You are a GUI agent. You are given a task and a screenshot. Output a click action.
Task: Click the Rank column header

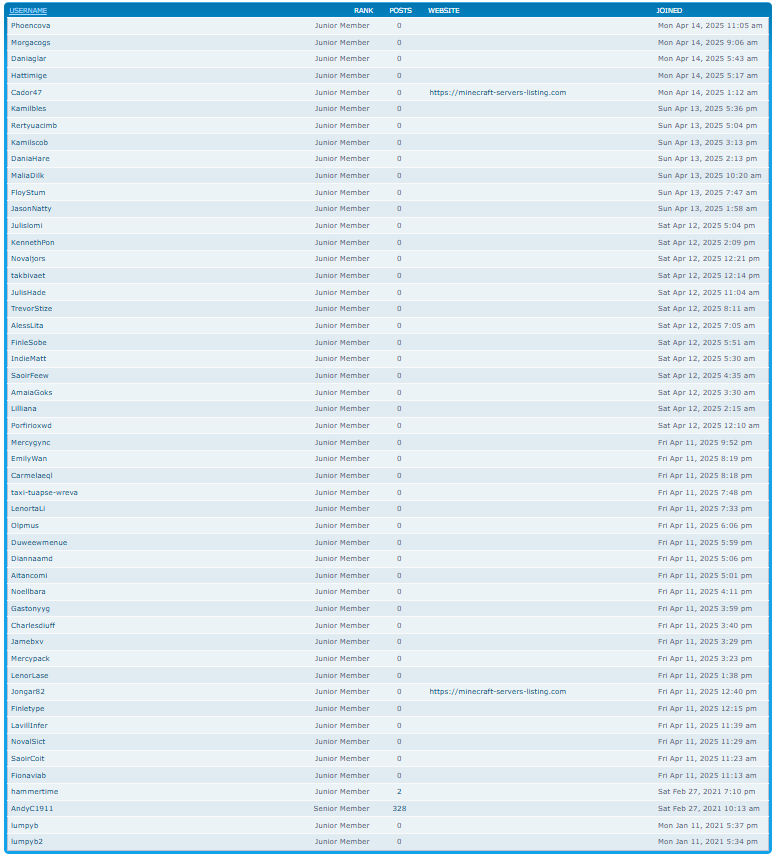363,10
